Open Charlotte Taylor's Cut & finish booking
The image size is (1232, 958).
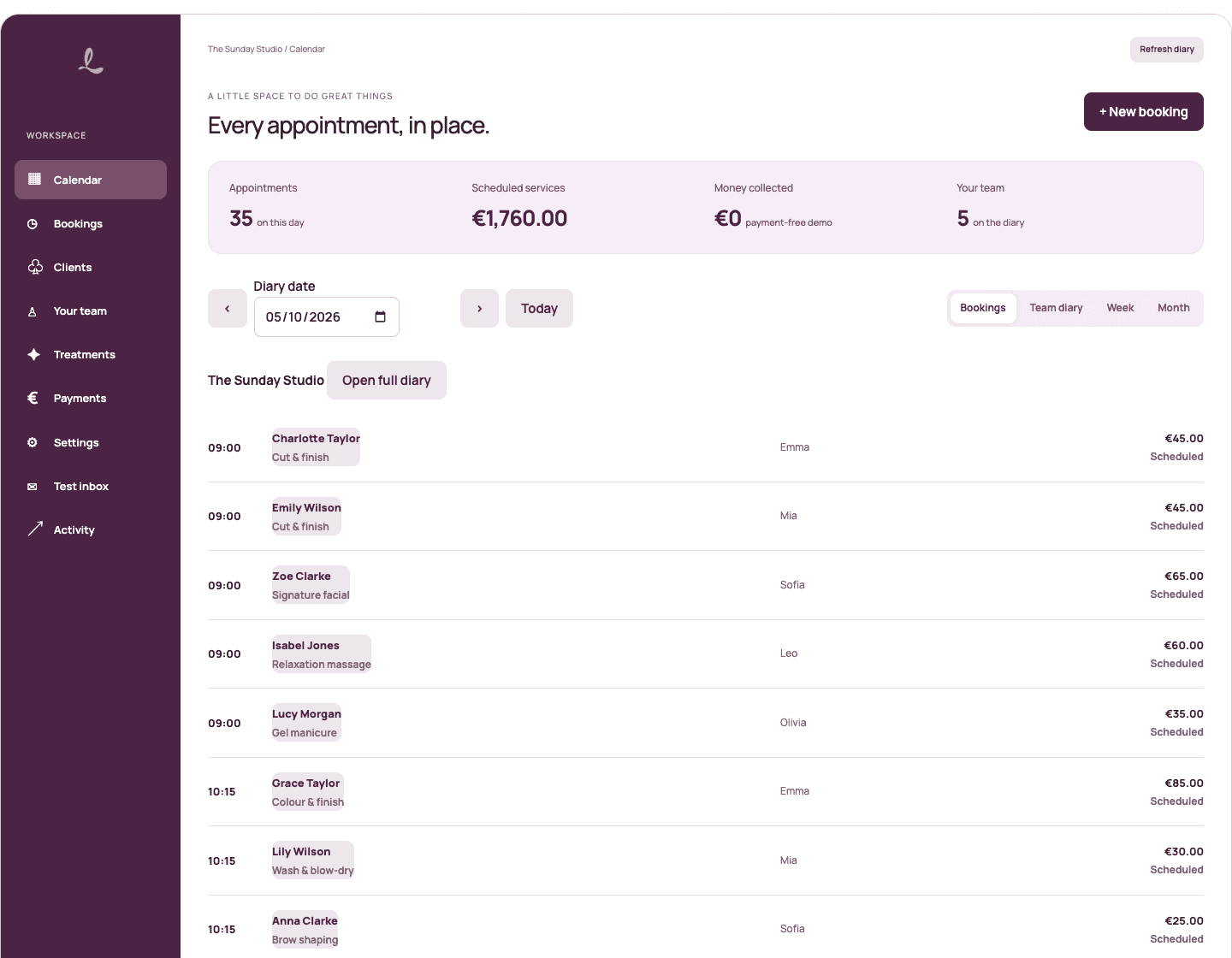click(316, 447)
